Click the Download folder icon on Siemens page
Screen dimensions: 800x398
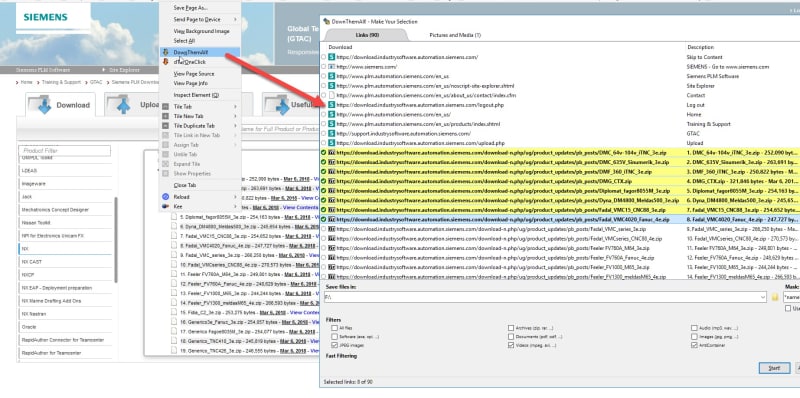pos(39,105)
